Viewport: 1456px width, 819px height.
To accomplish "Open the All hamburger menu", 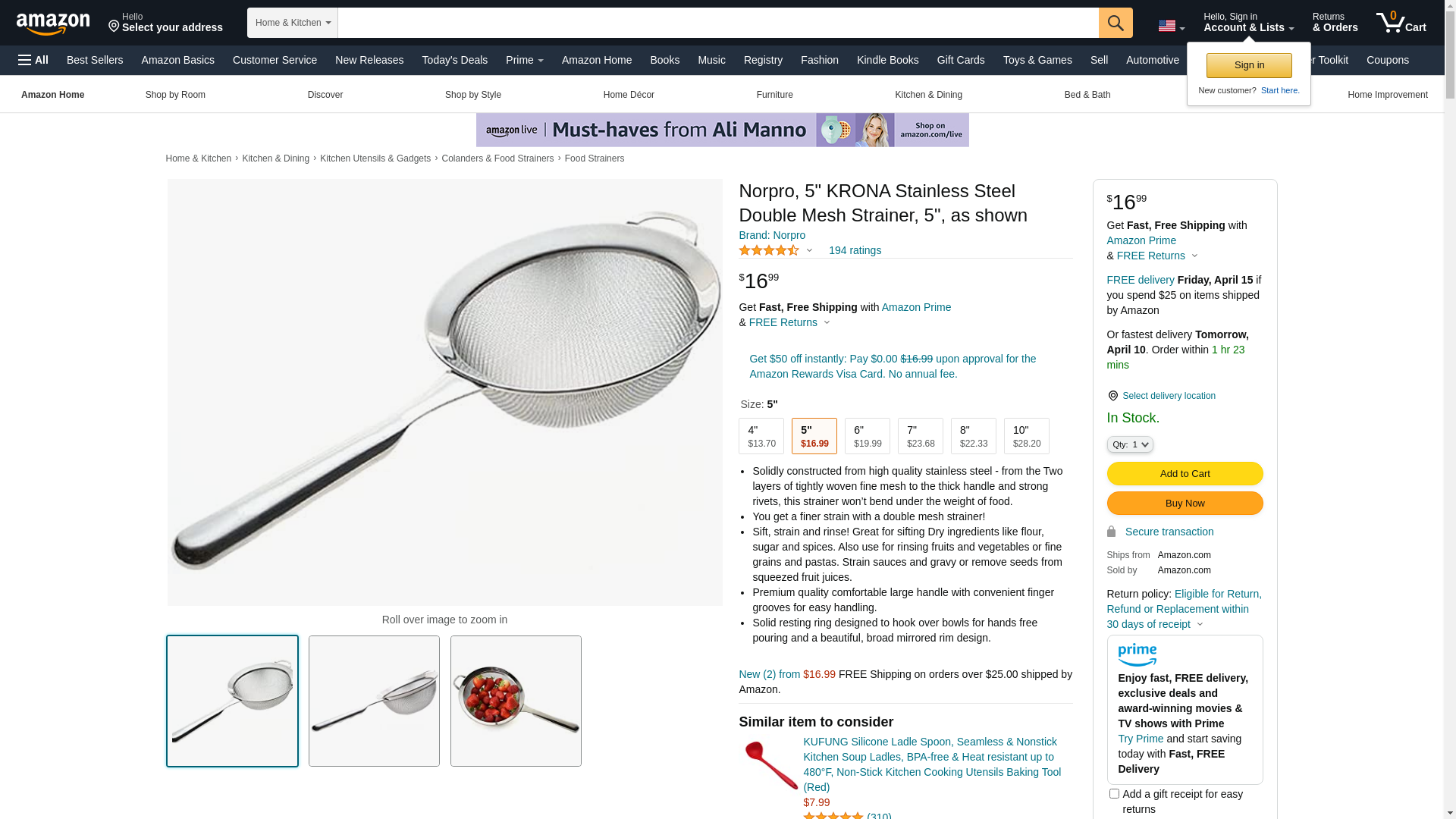I will pos(33,60).
